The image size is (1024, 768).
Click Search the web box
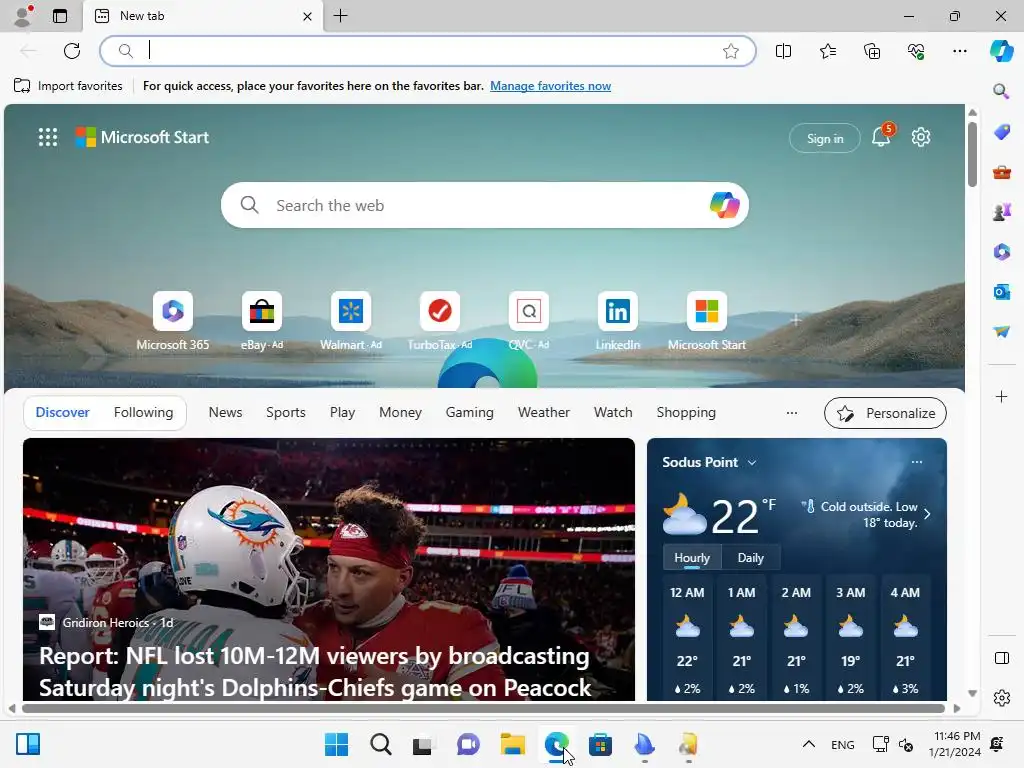(x=485, y=205)
